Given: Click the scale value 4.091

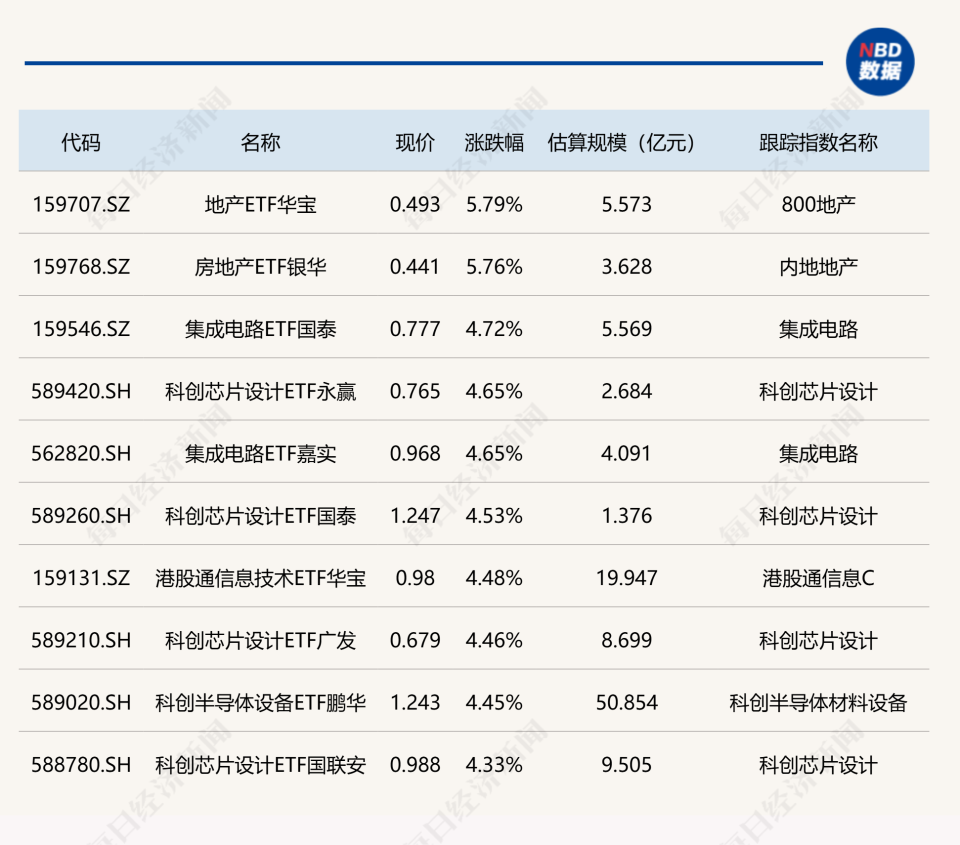Looking at the screenshot, I should click(626, 454).
